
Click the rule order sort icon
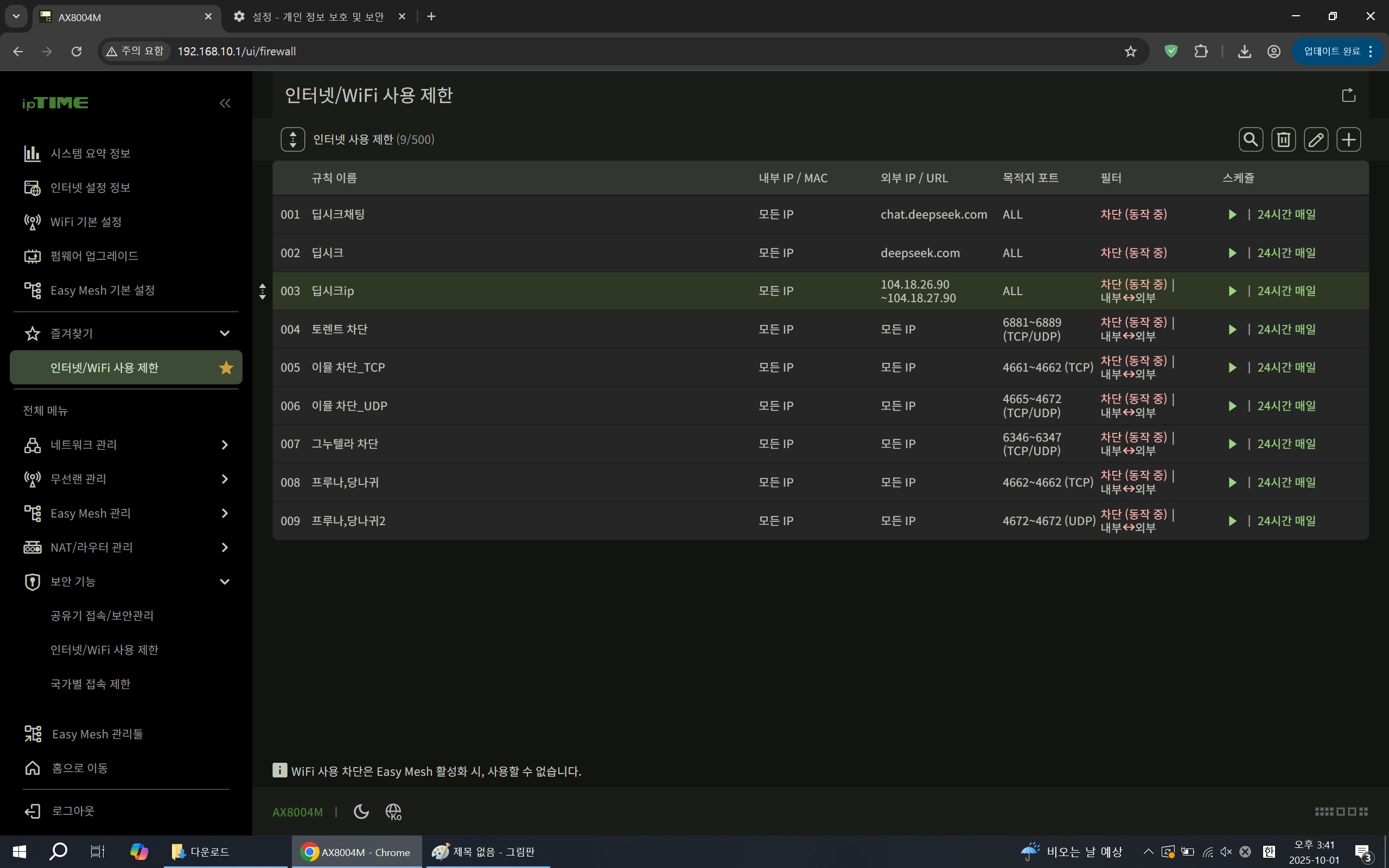(293, 139)
